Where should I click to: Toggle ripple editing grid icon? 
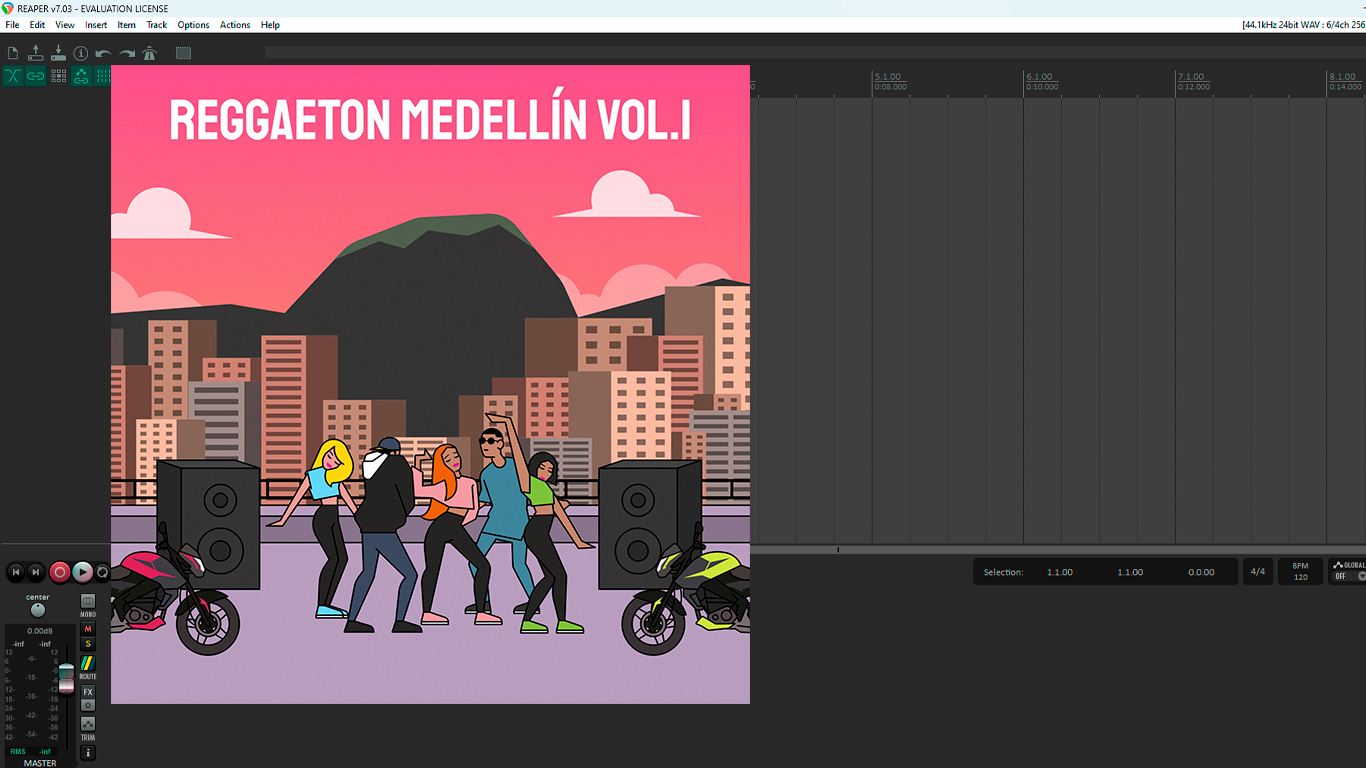pos(58,76)
